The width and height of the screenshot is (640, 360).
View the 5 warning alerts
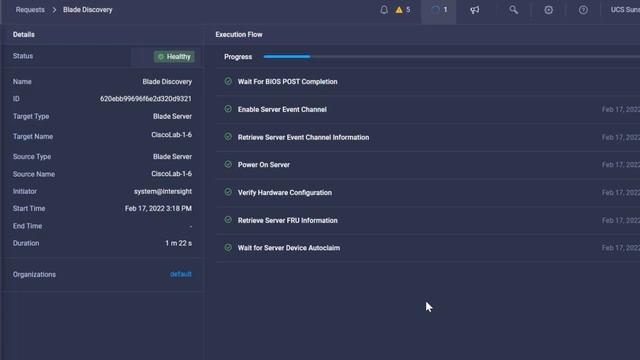tap(402, 10)
